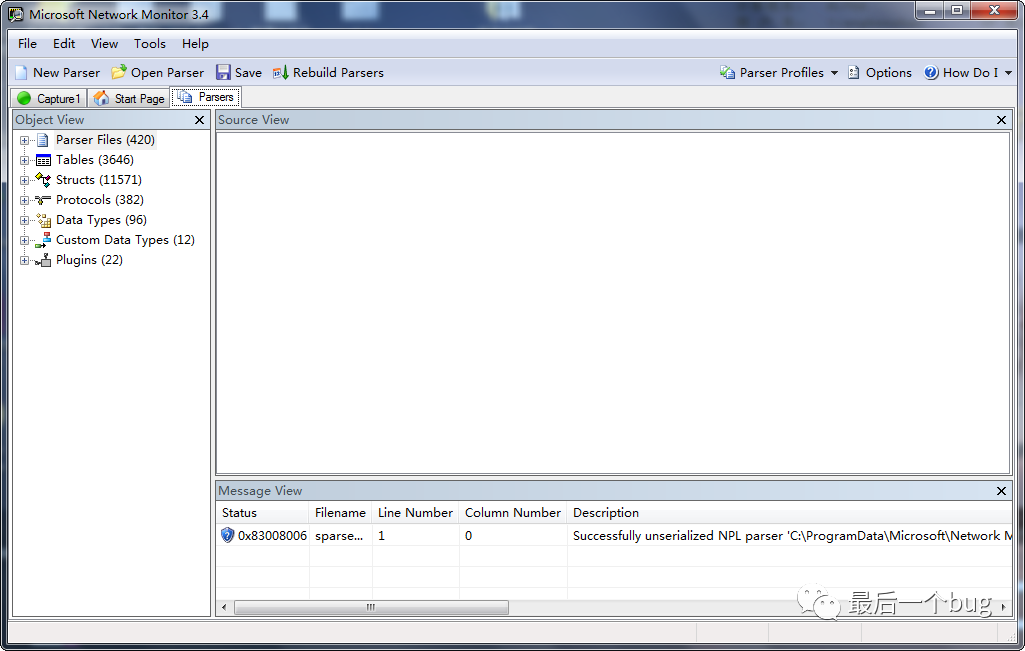This screenshot has width=1025, height=651.
Task: Click the How Do I help icon
Action: 931,73
